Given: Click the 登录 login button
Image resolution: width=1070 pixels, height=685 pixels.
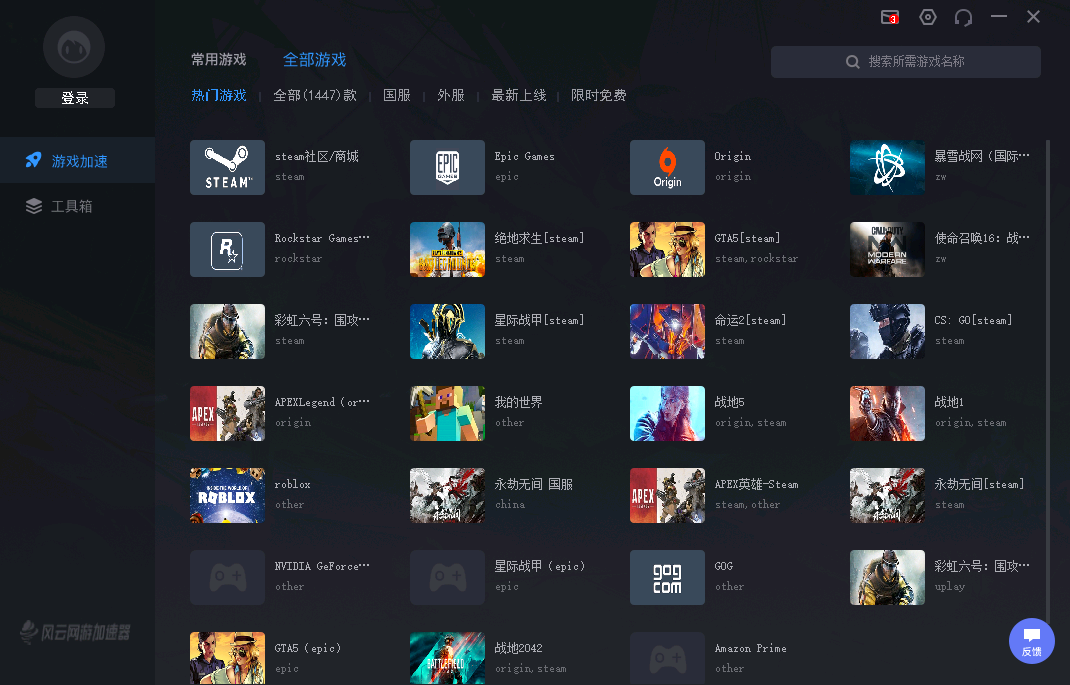Looking at the screenshot, I should (x=75, y=98).
